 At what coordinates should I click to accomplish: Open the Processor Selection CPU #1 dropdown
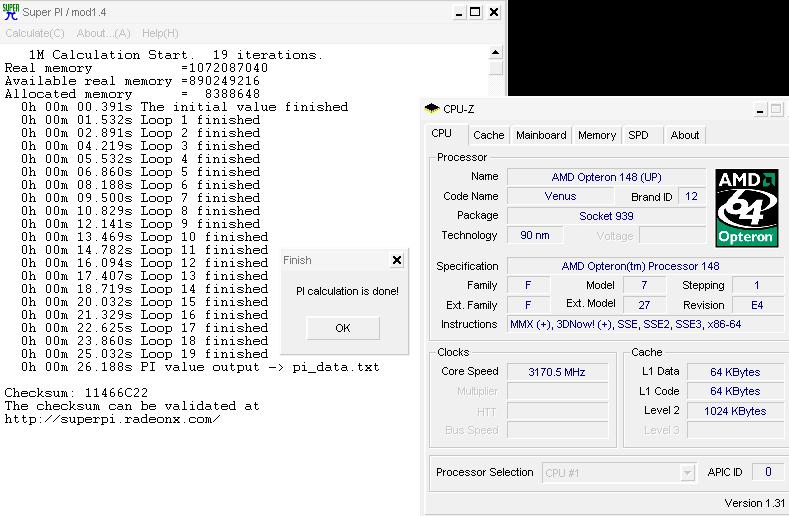pyautogui.click(x=619, y=473)
